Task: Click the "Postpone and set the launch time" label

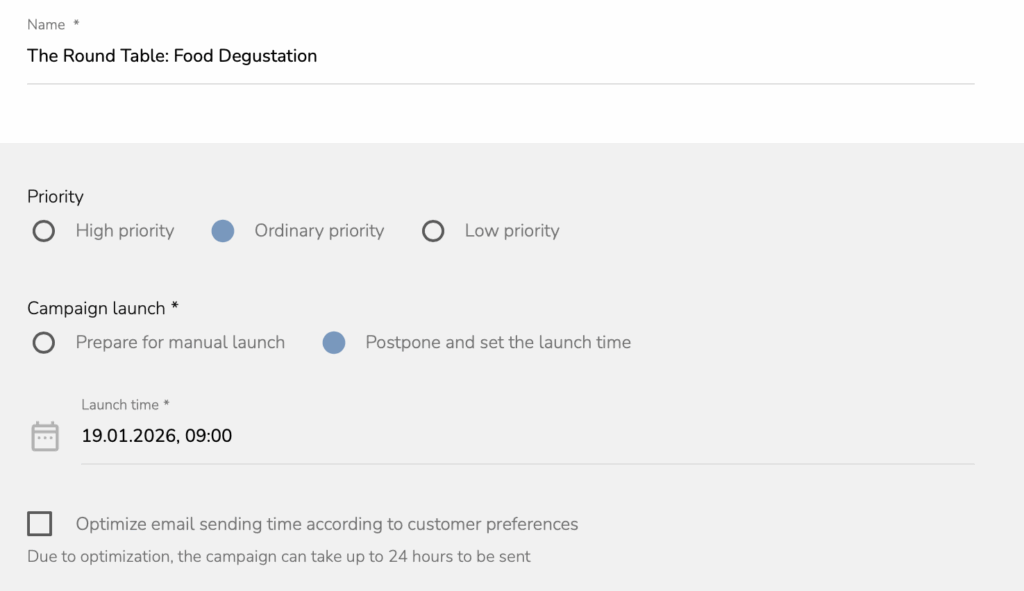Action: click(x=498, y=342)
